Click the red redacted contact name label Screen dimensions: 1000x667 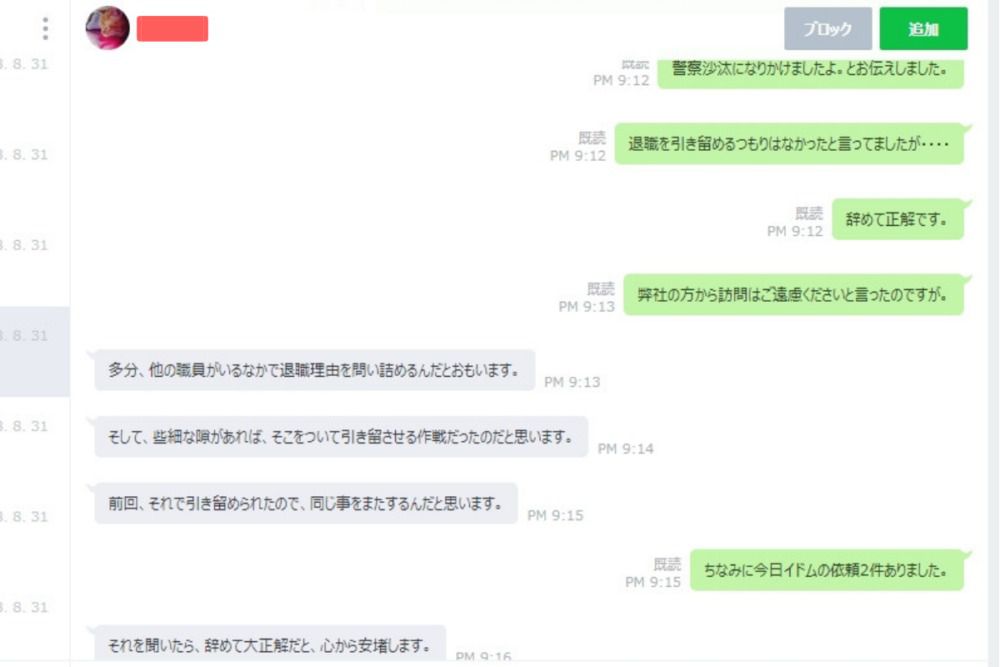tap(172, 29)
